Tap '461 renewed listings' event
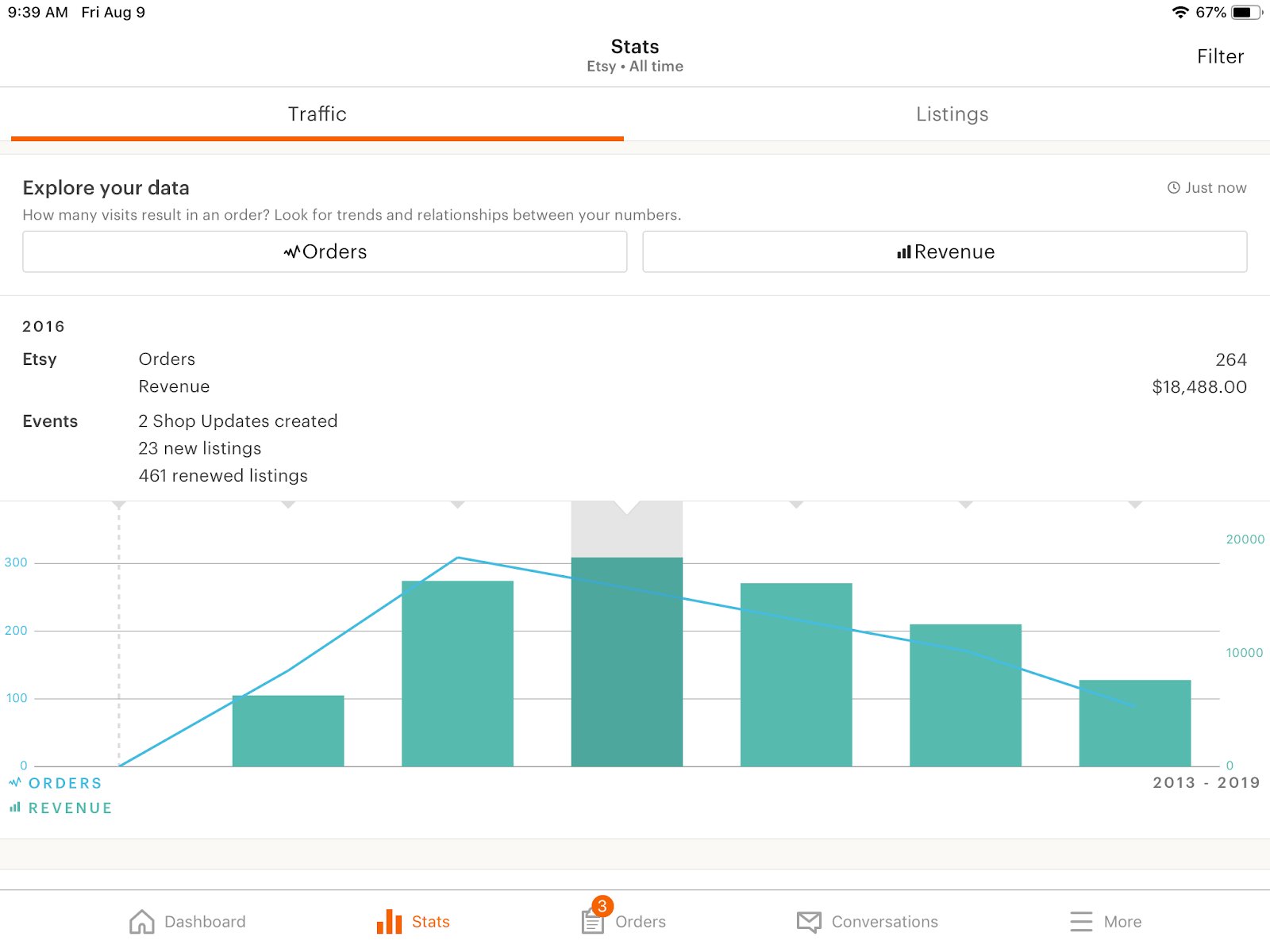This screenshot has width=1270, height=952. tap(223, 476)
